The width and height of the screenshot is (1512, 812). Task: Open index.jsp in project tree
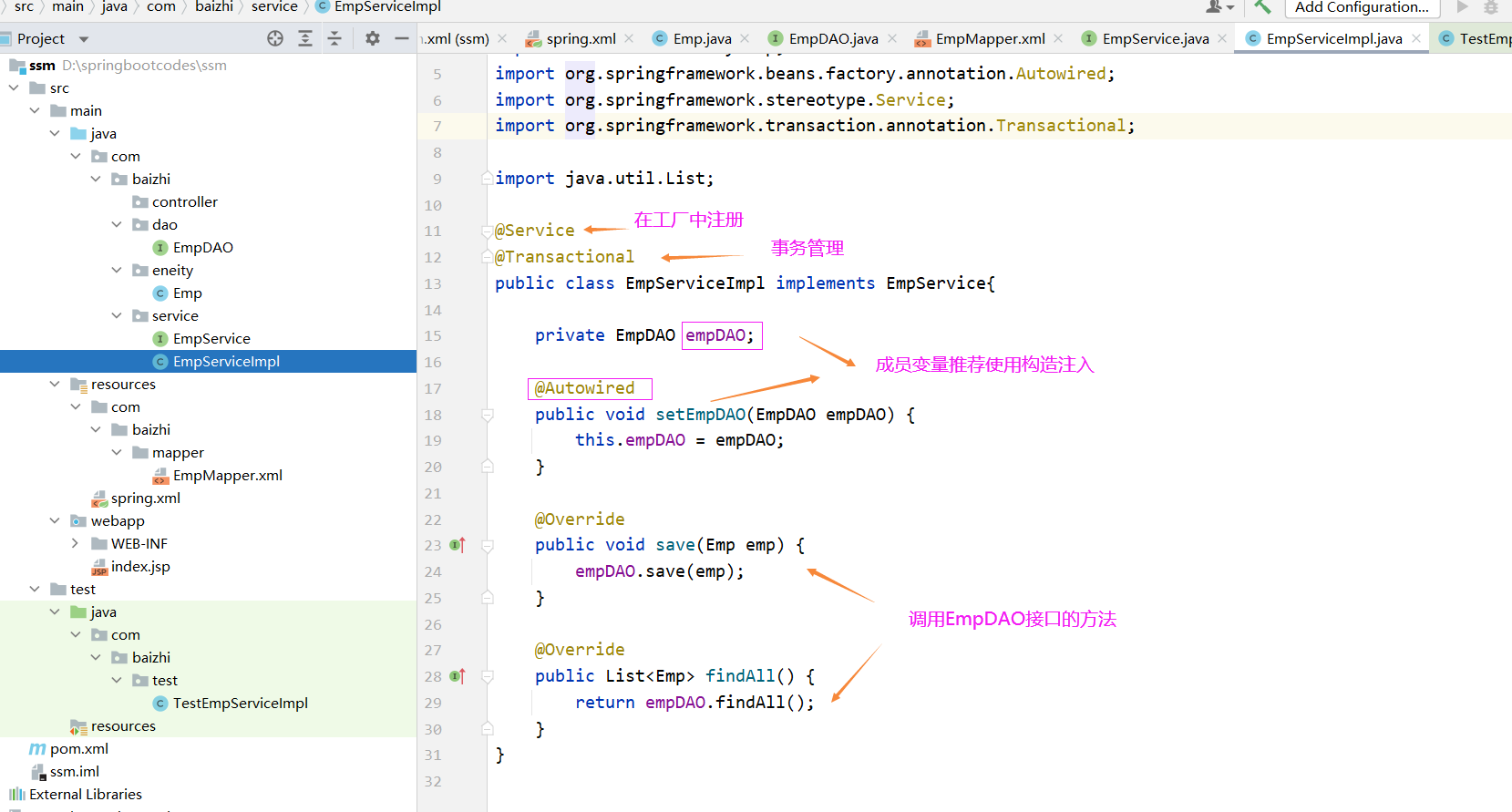click(139, 567)
